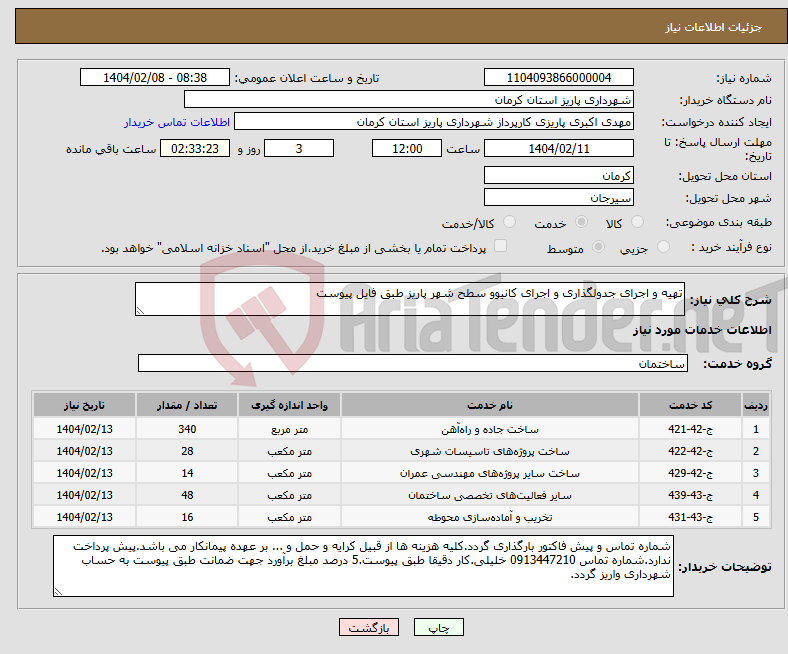Screen dimensions: 788x654
Task: Click the buyer organization name field
Action: [x=409, y=100]
